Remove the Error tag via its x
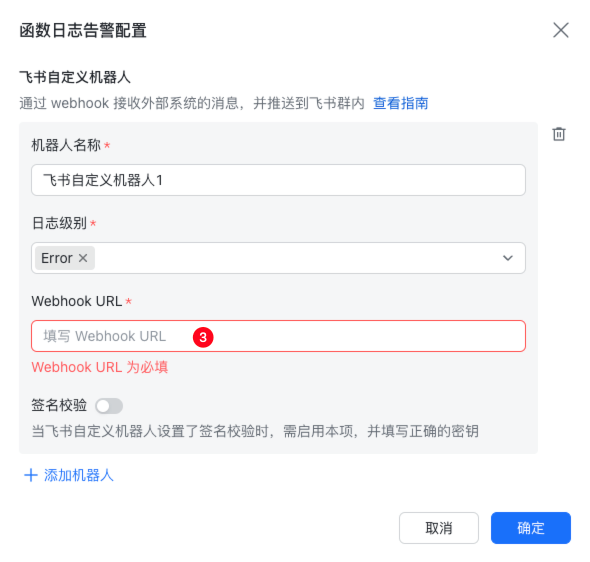 click(x=83, y=258)
